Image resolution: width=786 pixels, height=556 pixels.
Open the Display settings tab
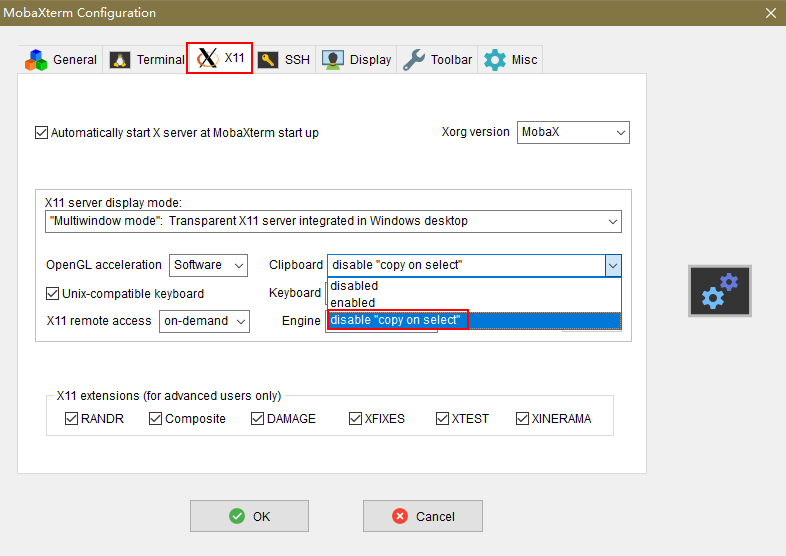[356, 60]
